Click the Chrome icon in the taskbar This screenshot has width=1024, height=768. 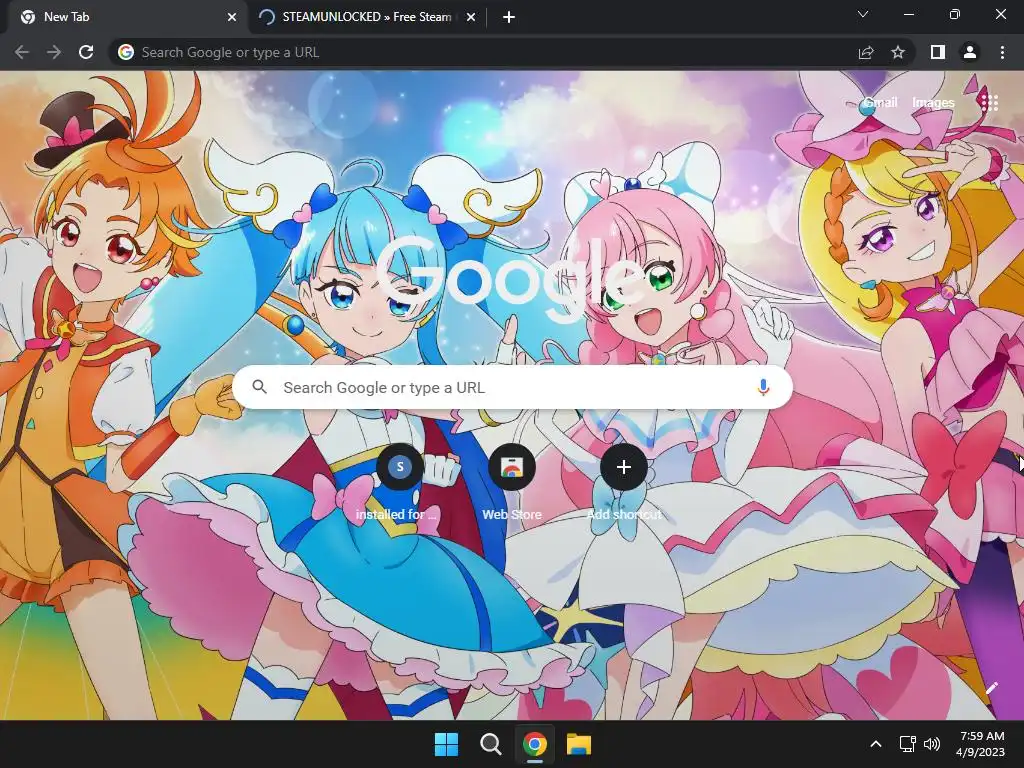(x=534, y=744)
